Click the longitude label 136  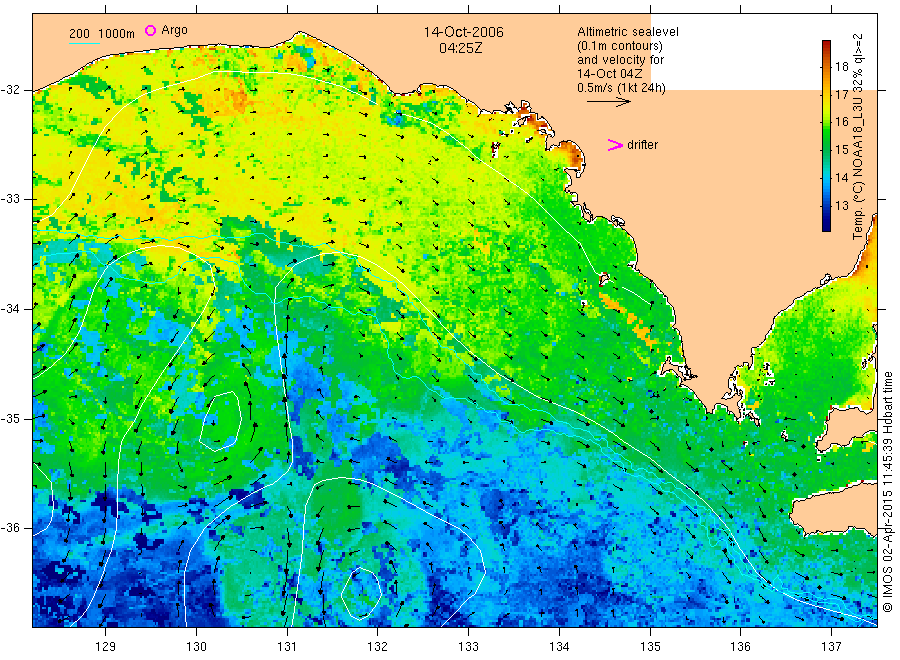click(740, 647)
